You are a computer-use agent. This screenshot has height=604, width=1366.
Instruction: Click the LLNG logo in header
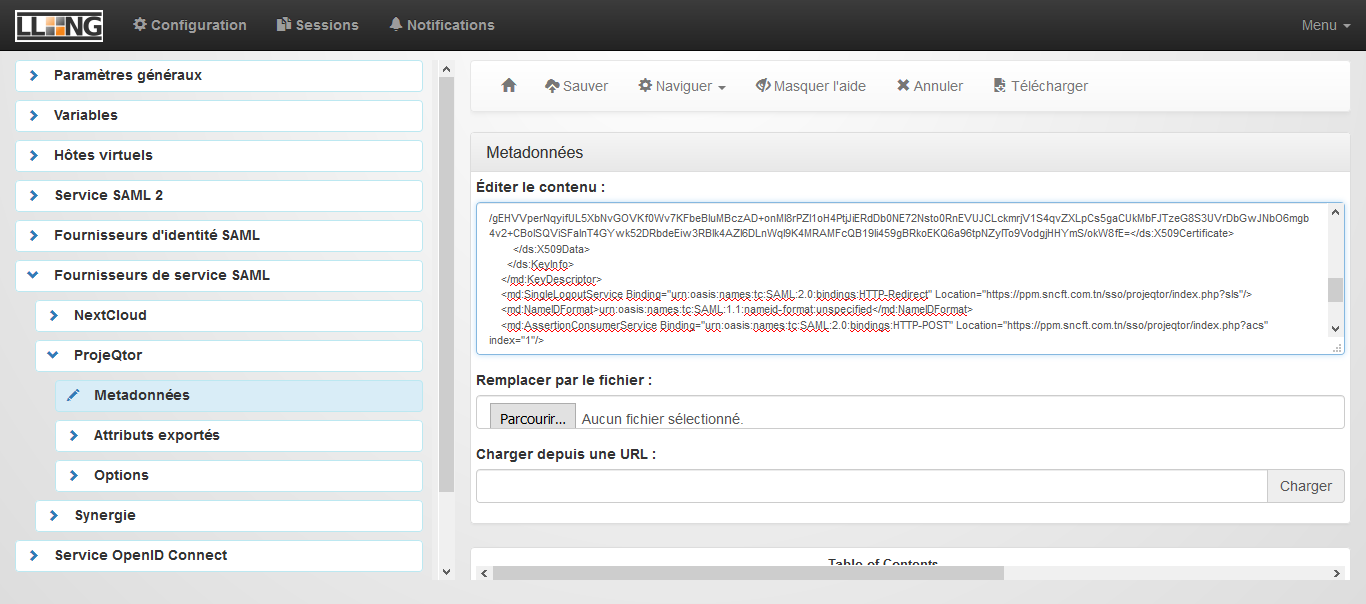59,25
